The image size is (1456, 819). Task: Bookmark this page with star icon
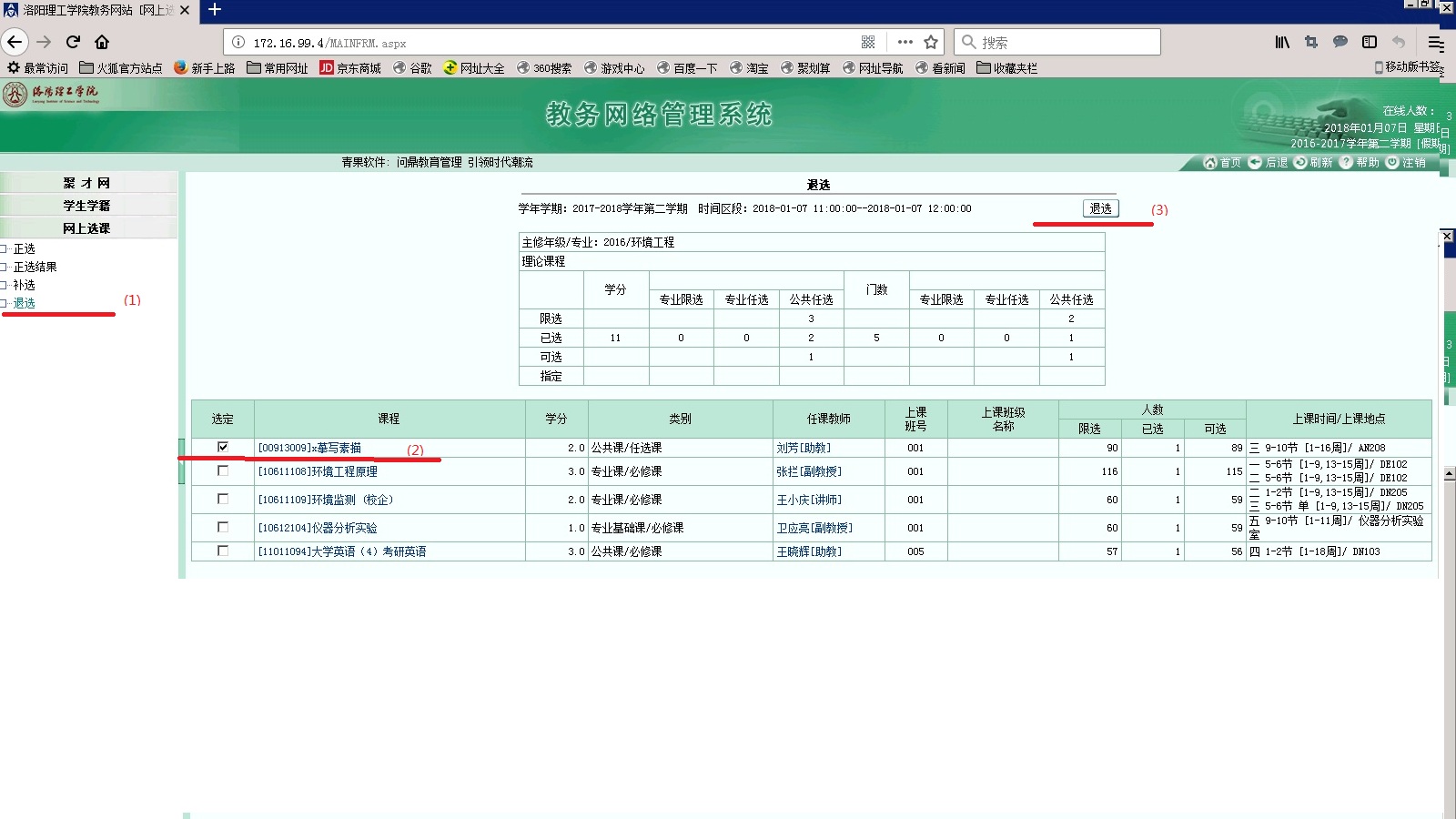(931, 42)
